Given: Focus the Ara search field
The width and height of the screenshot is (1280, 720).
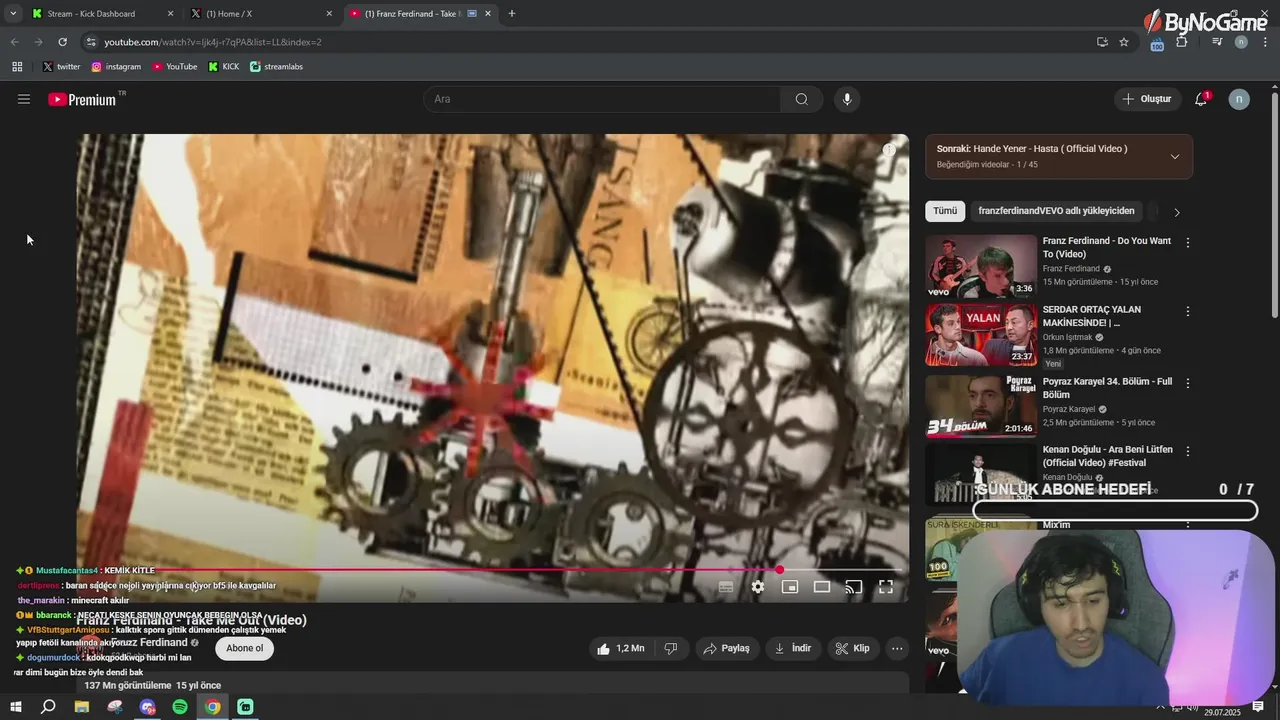Looking at the screenshot, I should [602, 99].
